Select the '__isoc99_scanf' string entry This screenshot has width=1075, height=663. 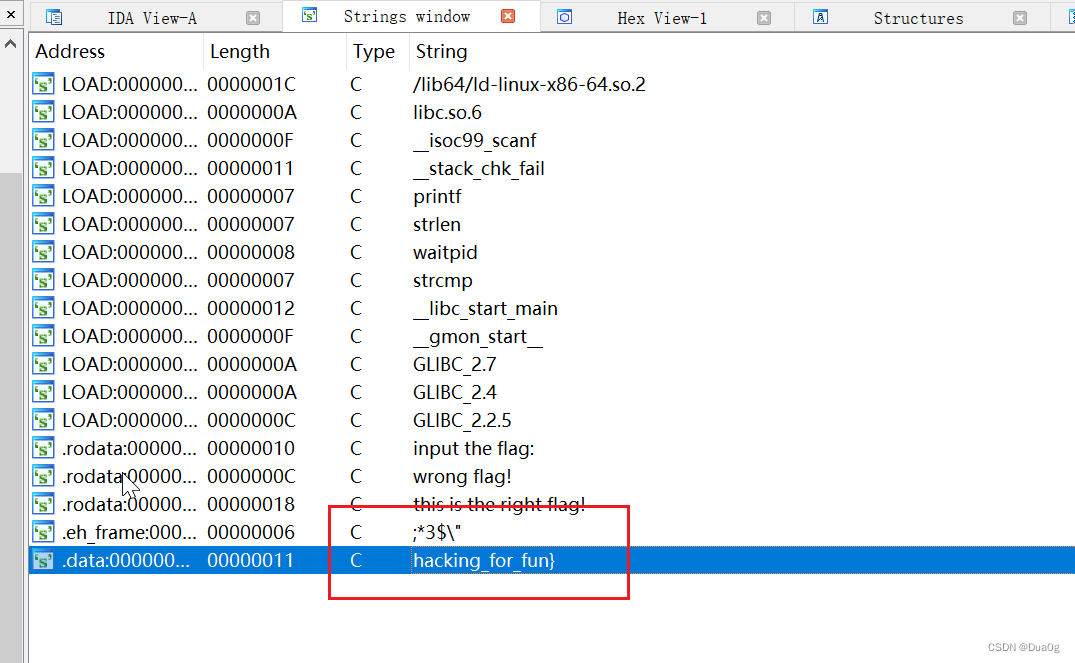(475, 140)
